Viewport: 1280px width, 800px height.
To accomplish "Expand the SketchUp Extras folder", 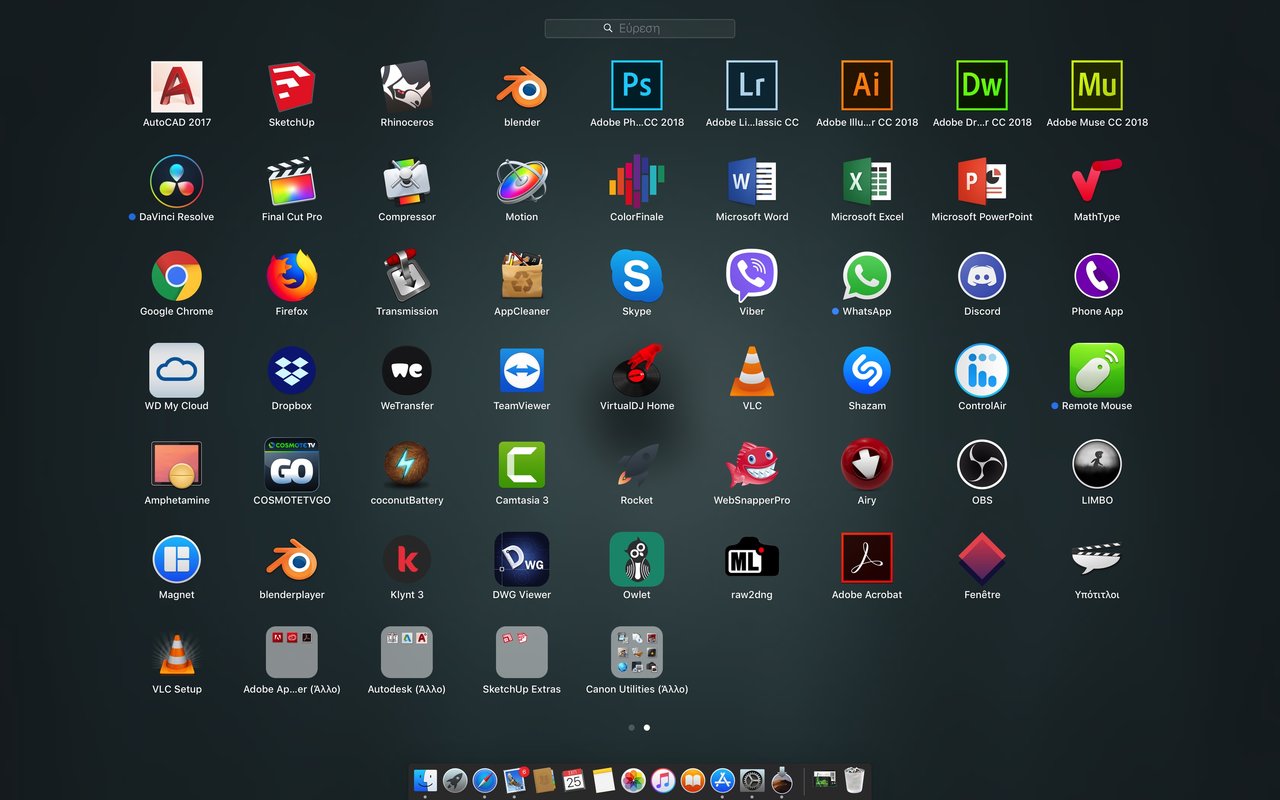I will (x=522, y=654).
